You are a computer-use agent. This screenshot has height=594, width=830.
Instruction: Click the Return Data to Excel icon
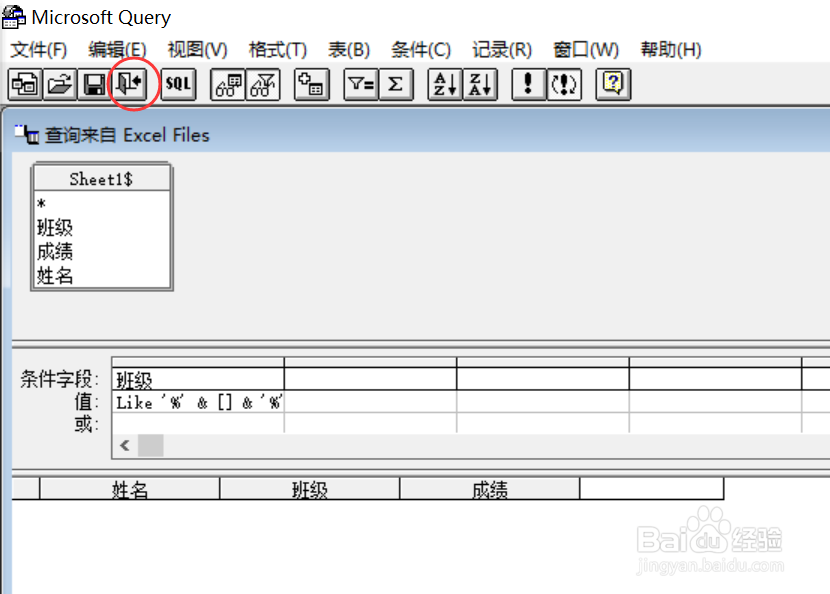(x=130, y=84)
